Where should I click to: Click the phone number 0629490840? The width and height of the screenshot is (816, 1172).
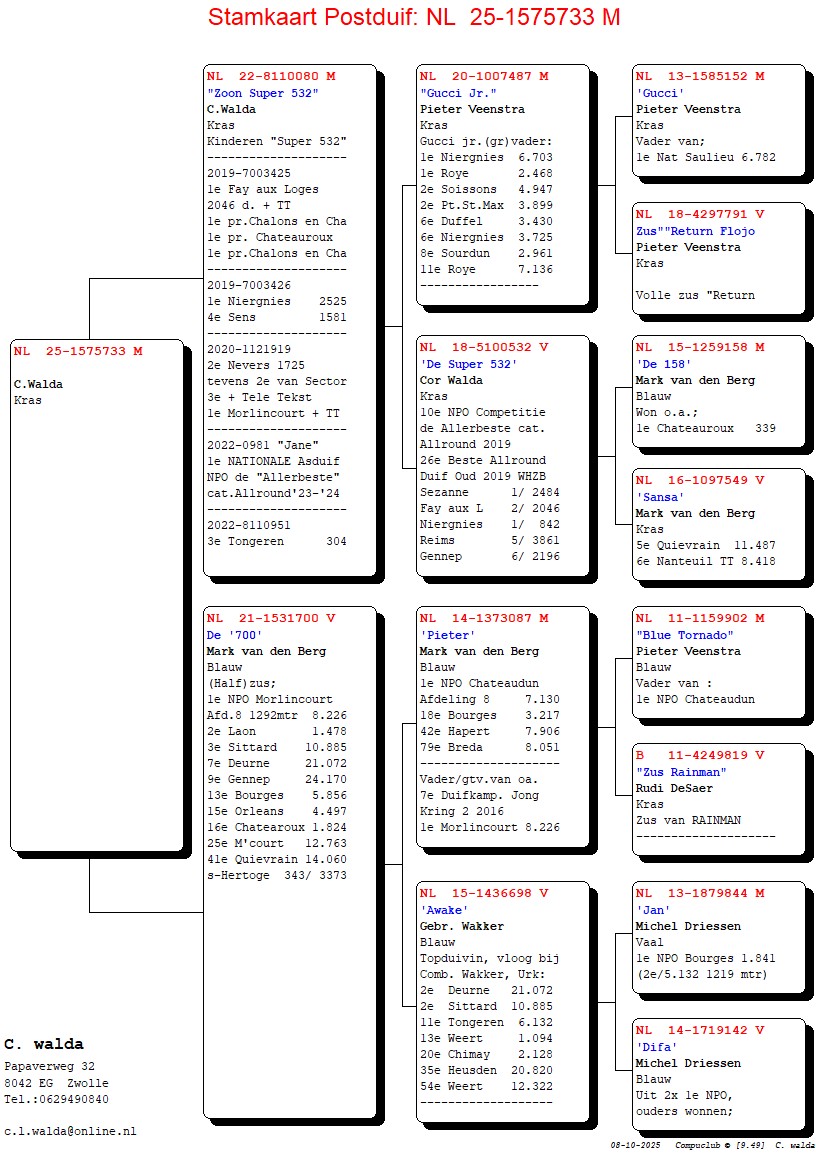56,1099
